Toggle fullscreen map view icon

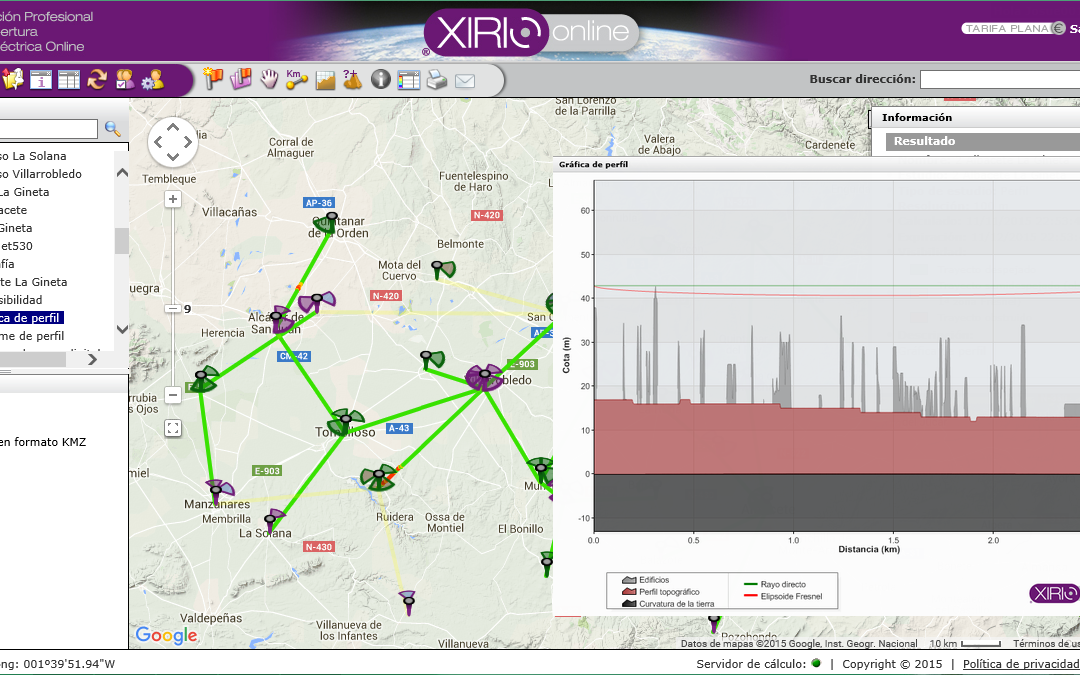[x=173, y=428]
